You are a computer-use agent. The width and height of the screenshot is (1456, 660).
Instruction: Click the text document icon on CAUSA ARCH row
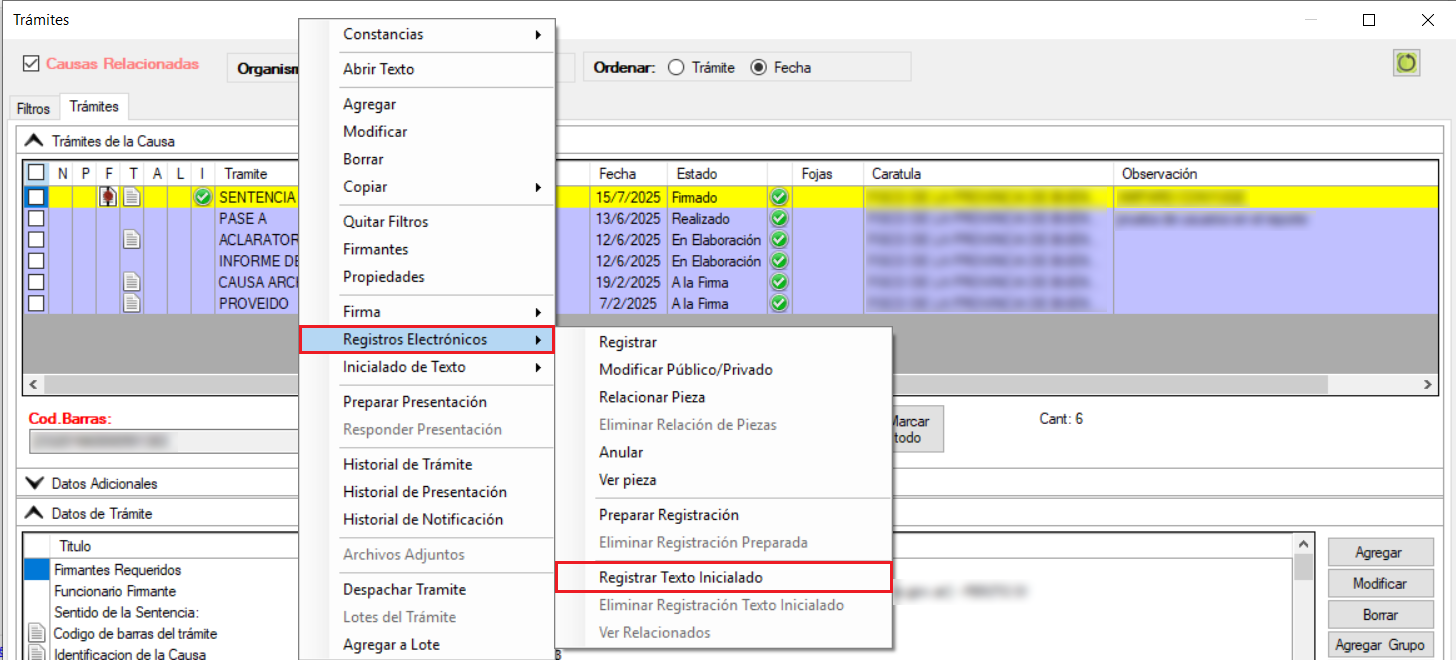click(131, 282)
